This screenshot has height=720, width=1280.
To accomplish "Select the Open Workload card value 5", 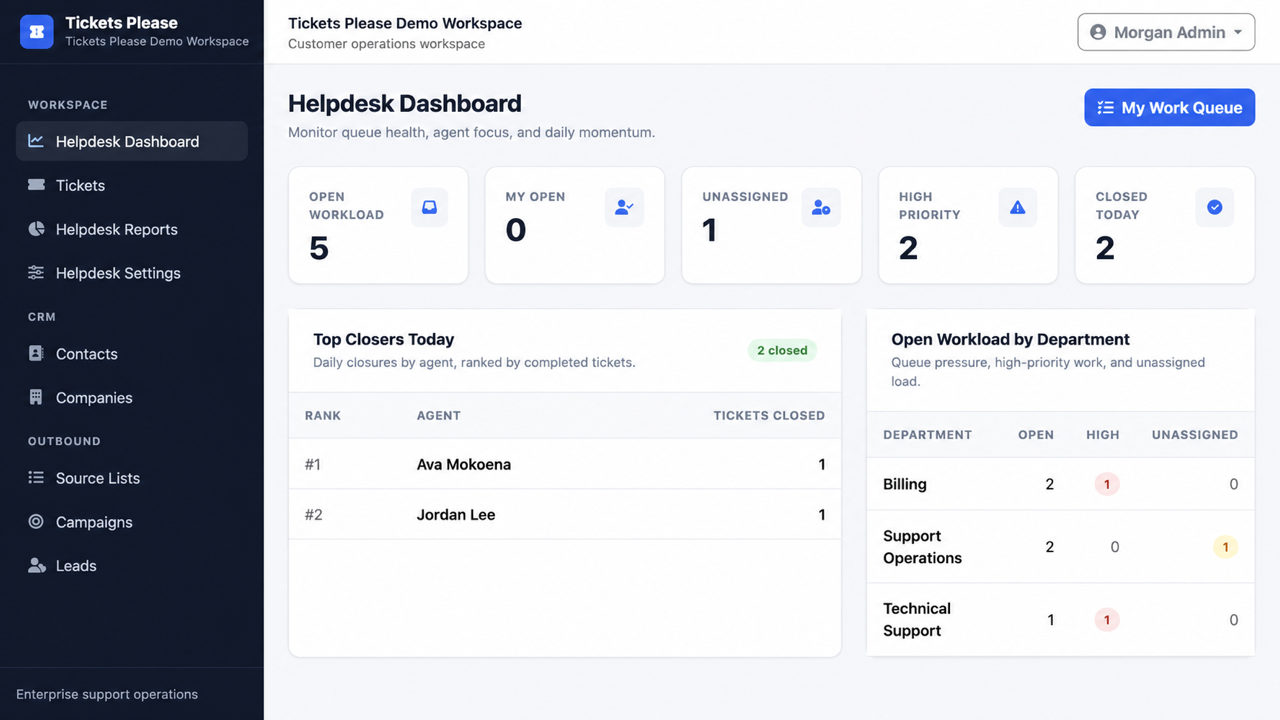I will 319,248.
